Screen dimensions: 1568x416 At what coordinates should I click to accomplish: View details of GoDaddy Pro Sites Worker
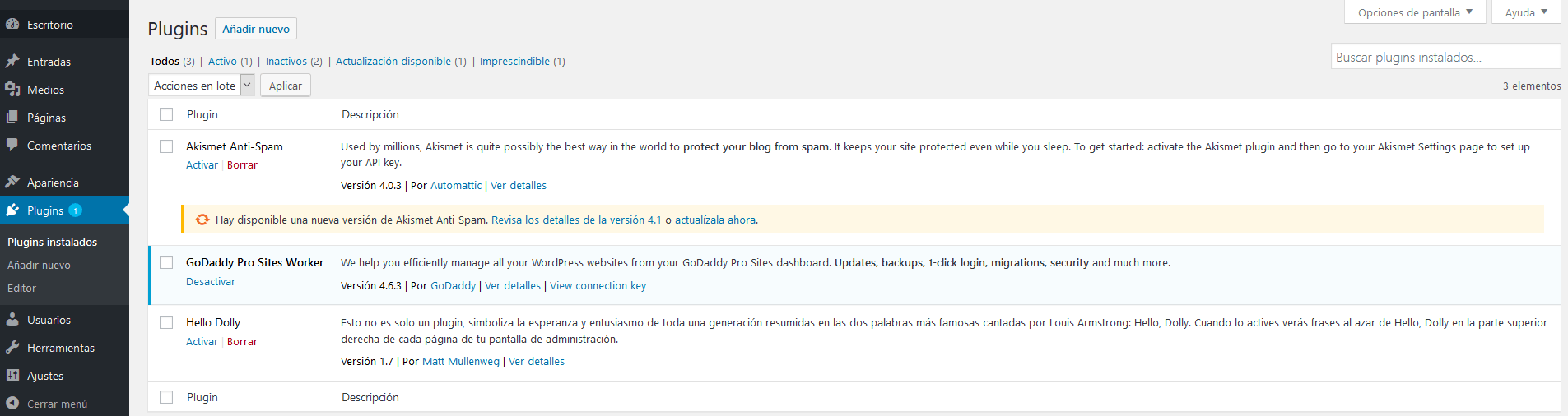(513, 285)
